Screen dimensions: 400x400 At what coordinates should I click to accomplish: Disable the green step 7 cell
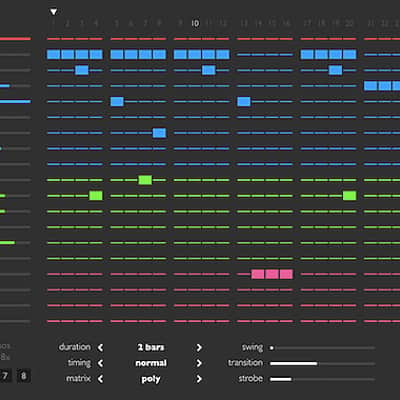click(145, 180)
